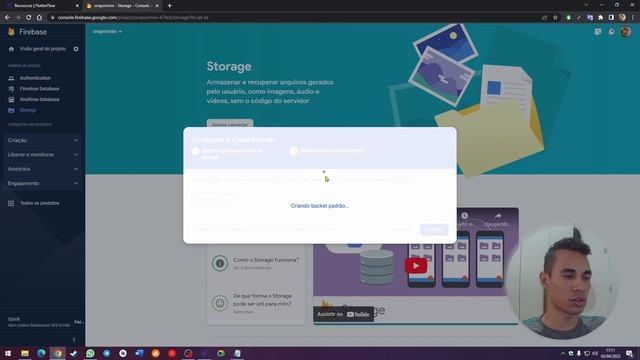The height and width of the screenshot is (360, 640).
Task: Open Windows notification center
Action: [x=629, y=353]
